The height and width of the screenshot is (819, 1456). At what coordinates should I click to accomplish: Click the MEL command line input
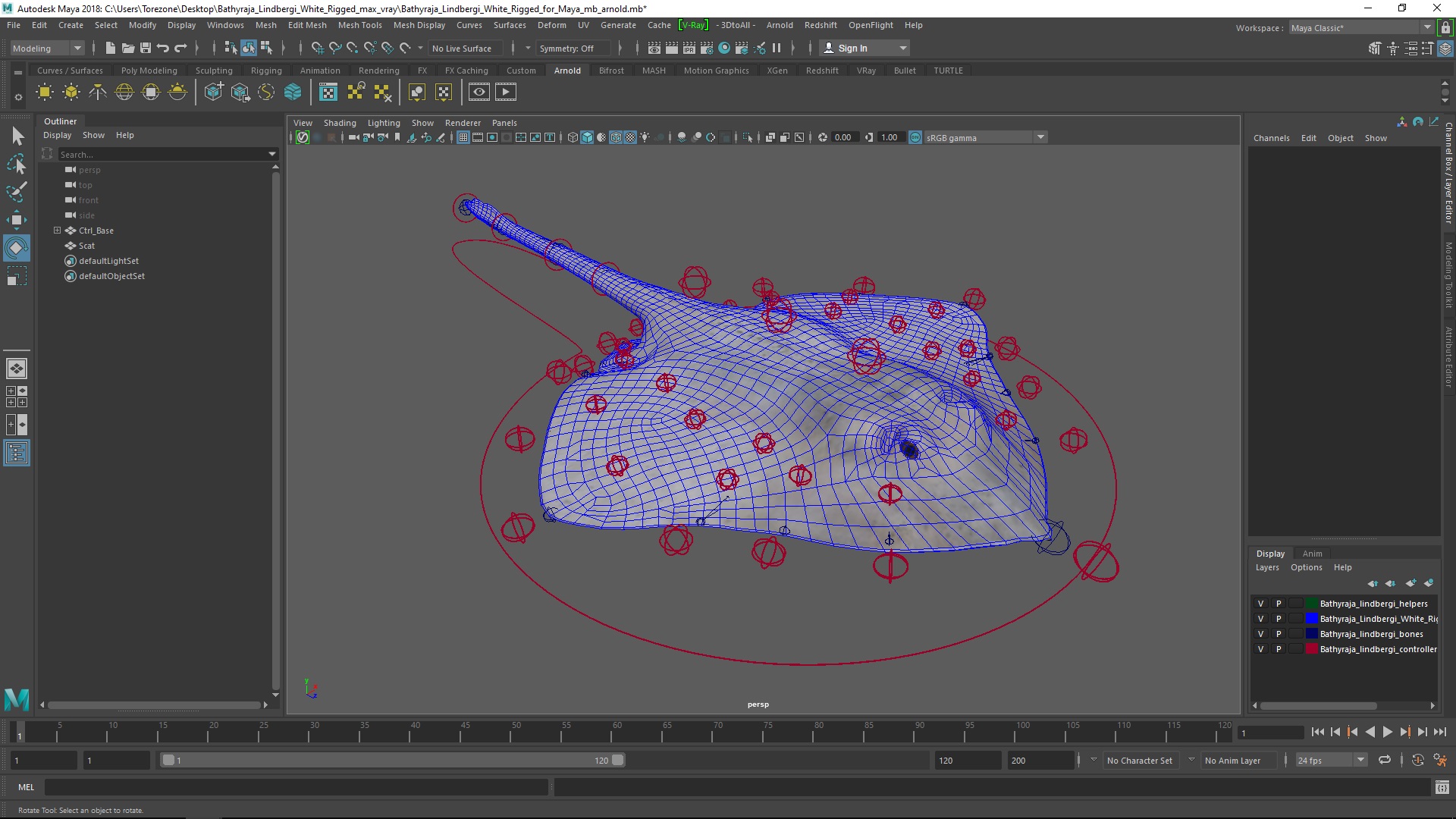pos(297,787)
